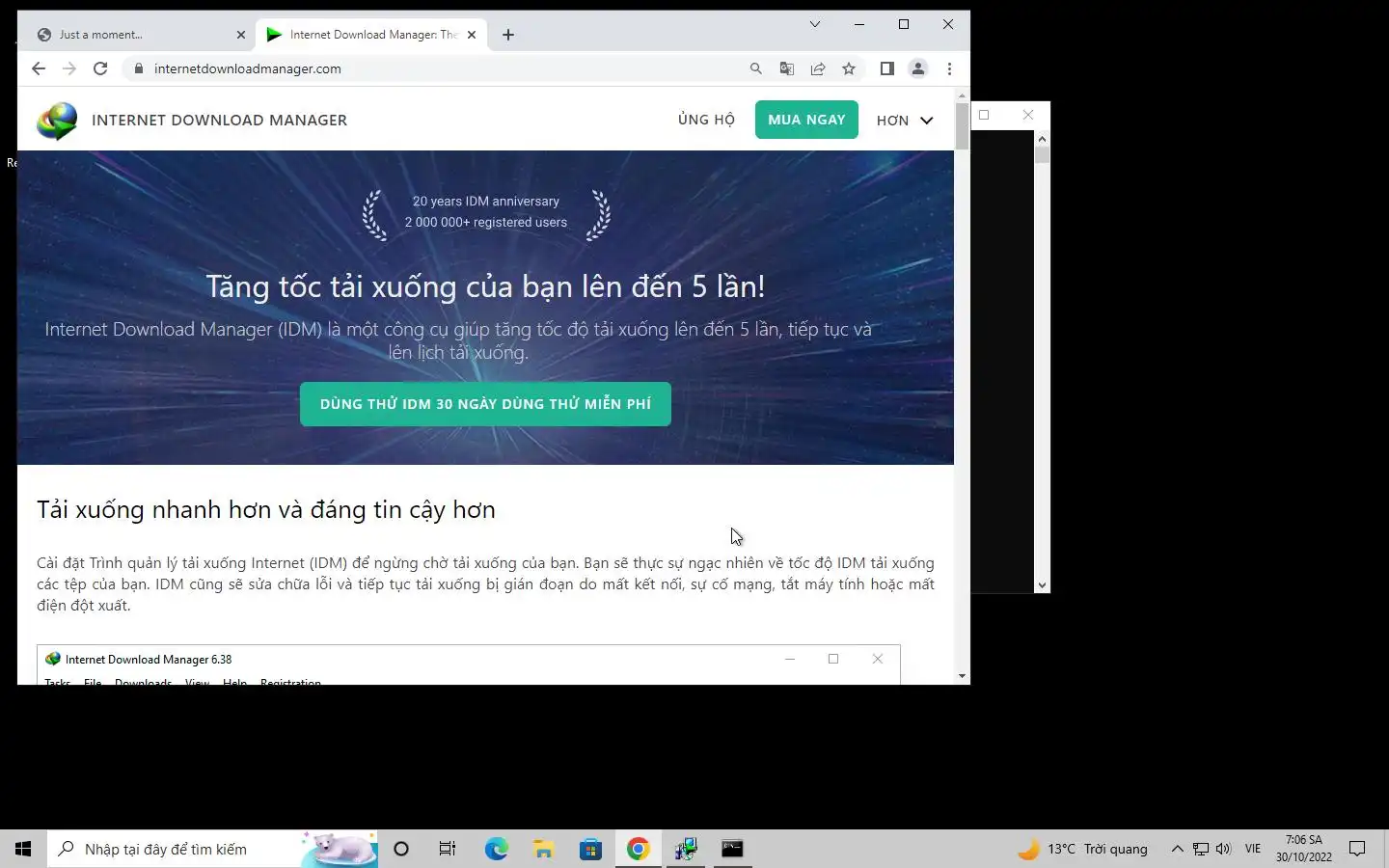Open the notification center icon
1389x868 pixels.
pos(1357,849)
